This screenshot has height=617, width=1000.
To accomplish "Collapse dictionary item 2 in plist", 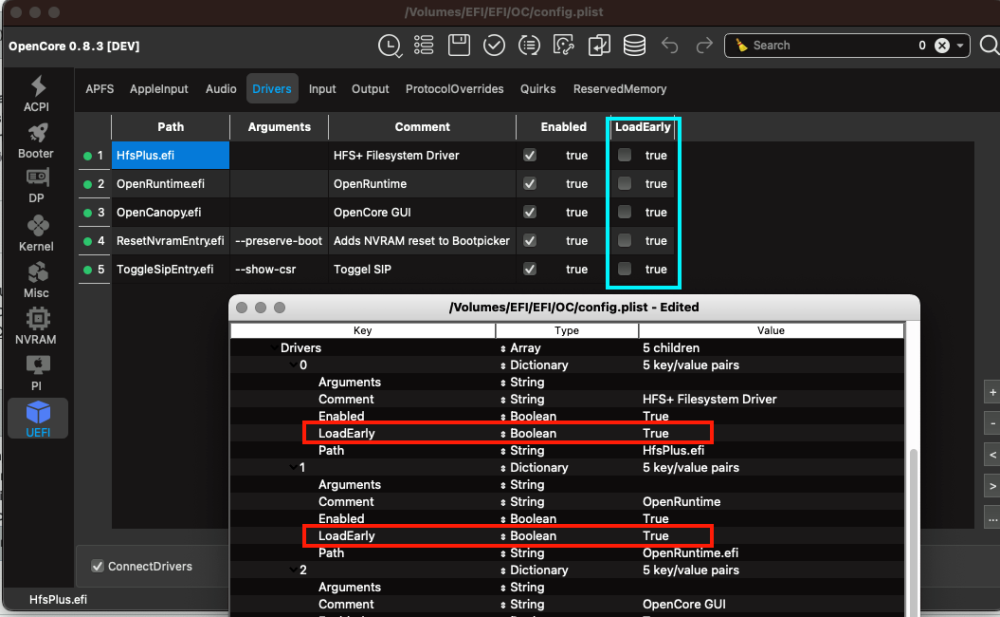I will coord(293,570).
